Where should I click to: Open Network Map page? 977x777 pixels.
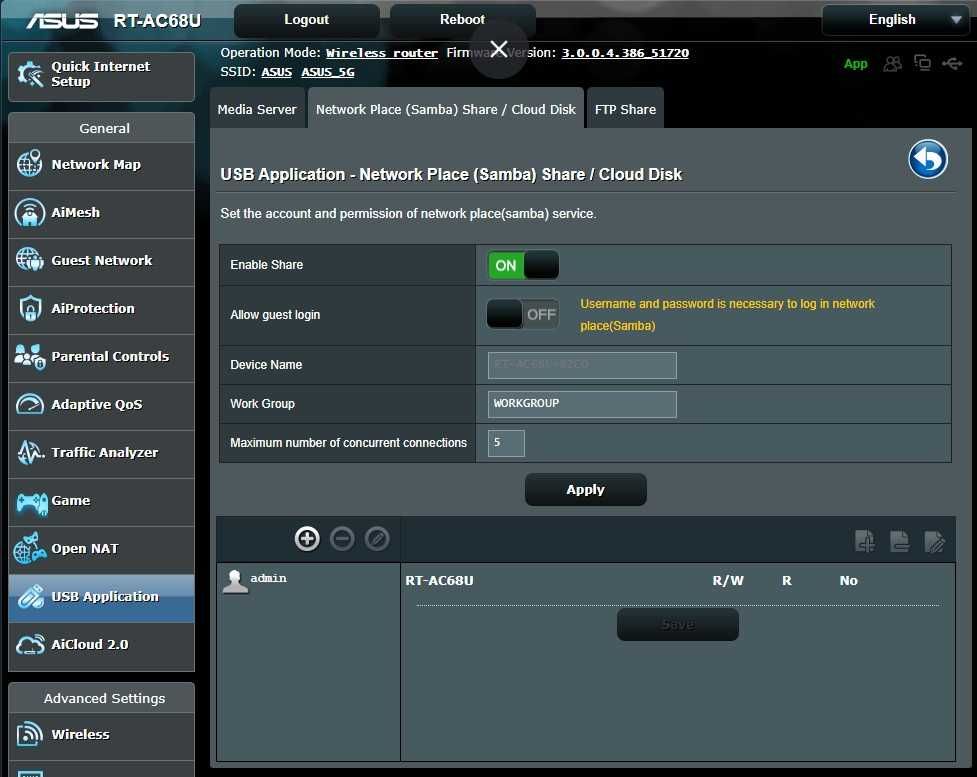(x=102, y=166)
